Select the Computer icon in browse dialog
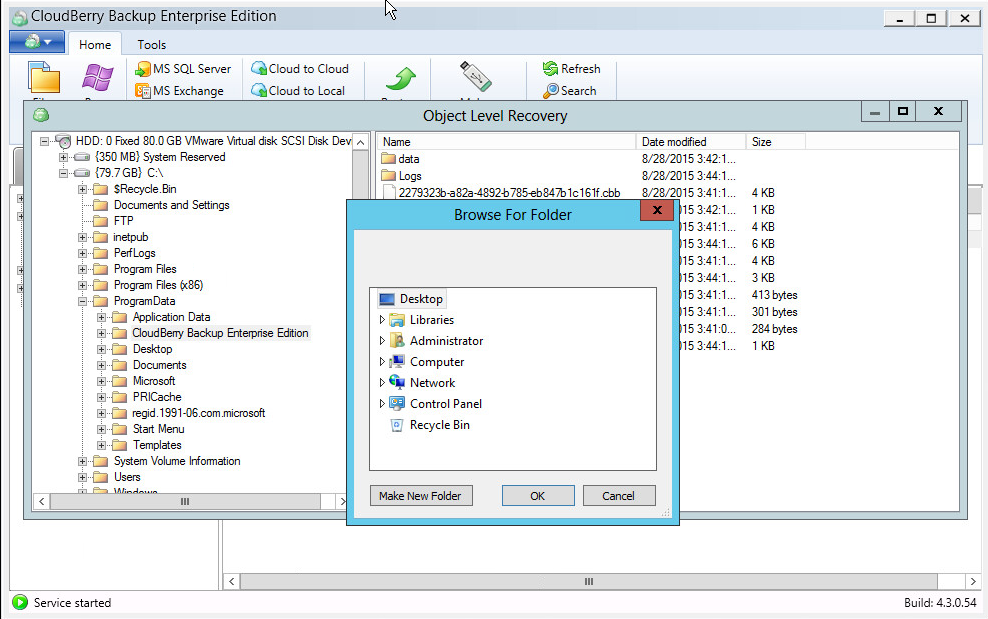 (397, 362)
